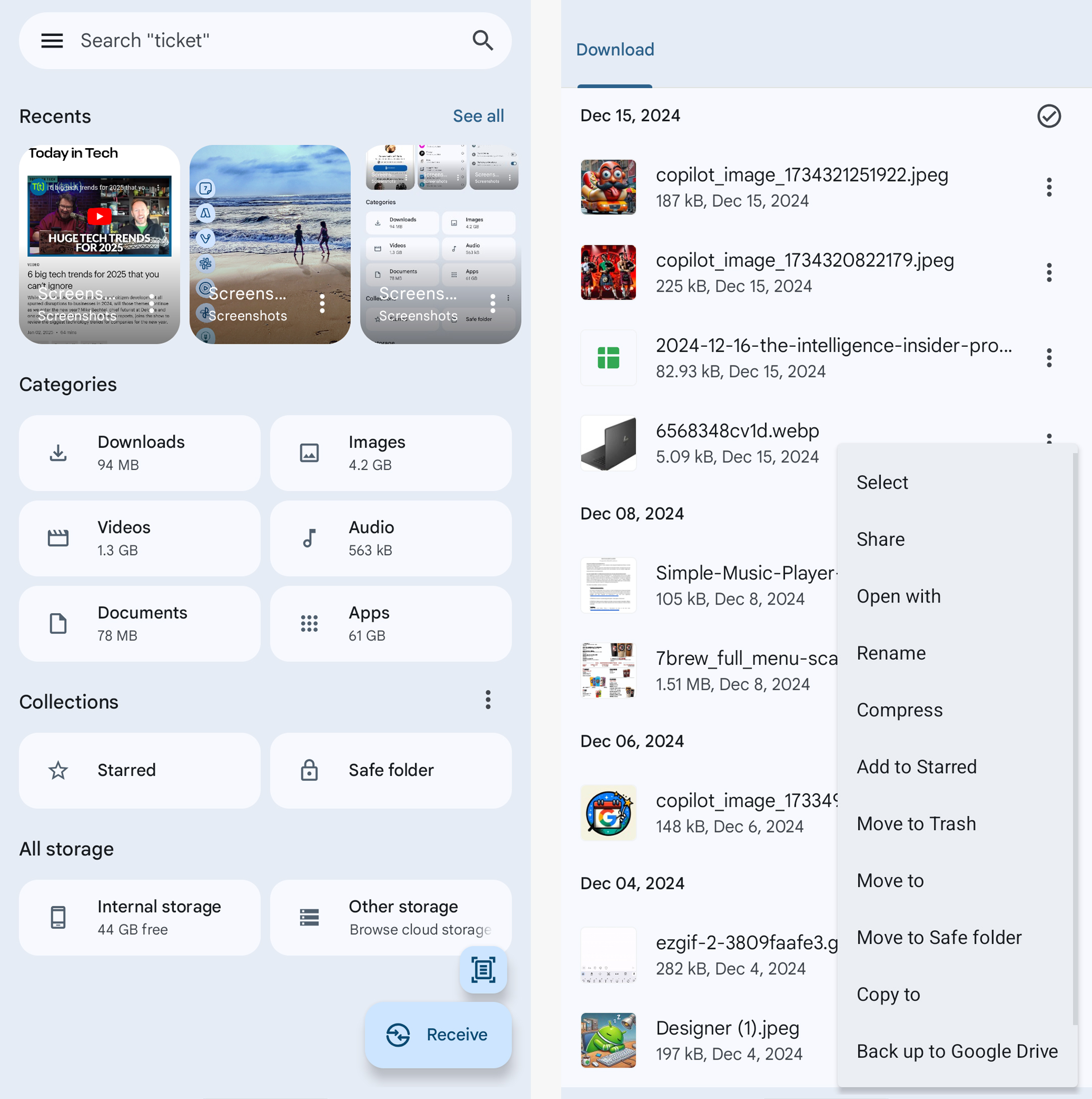The width and height of the screenshot is (1092, 1099).
Task: Select Rename in the context menu
Action: click(x=891, y=653)
